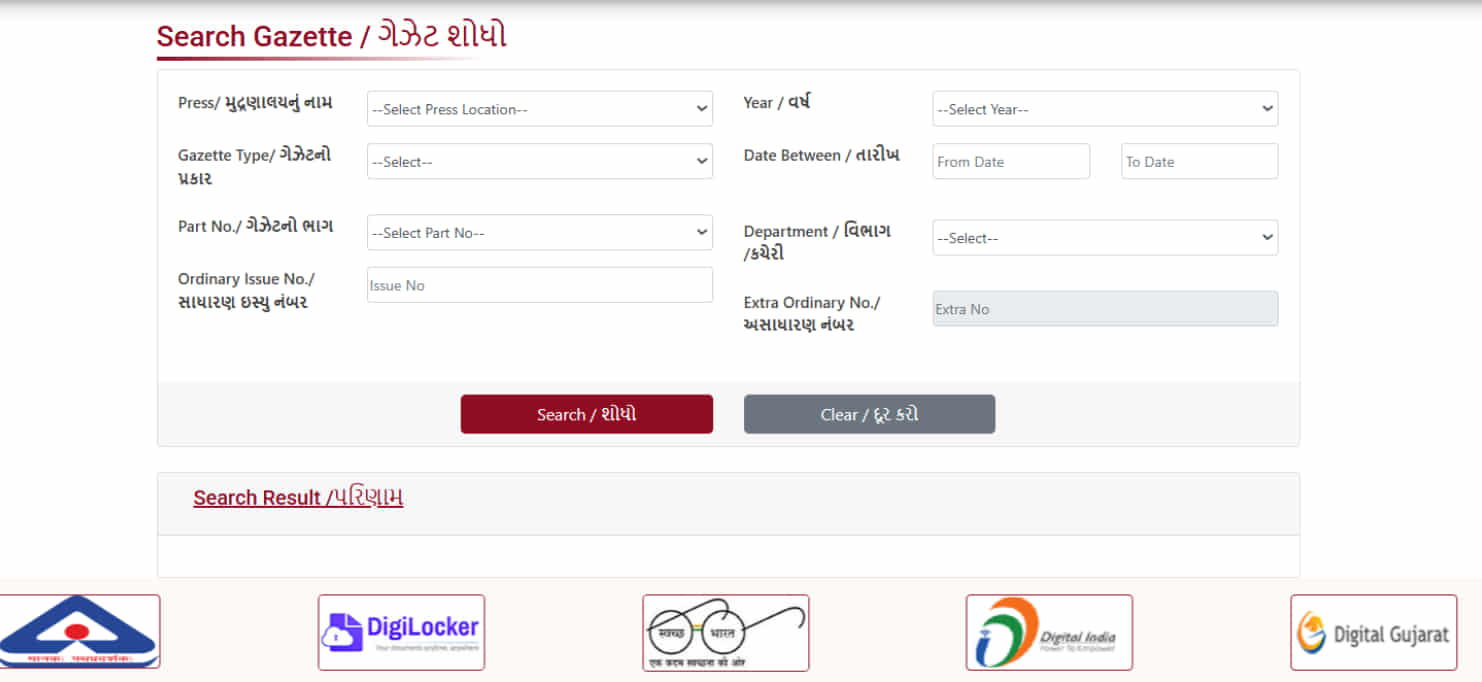This screenshot has height=682, width=1482.
Task: Open the Gazette Type dropdown
Action: (540, 161)
